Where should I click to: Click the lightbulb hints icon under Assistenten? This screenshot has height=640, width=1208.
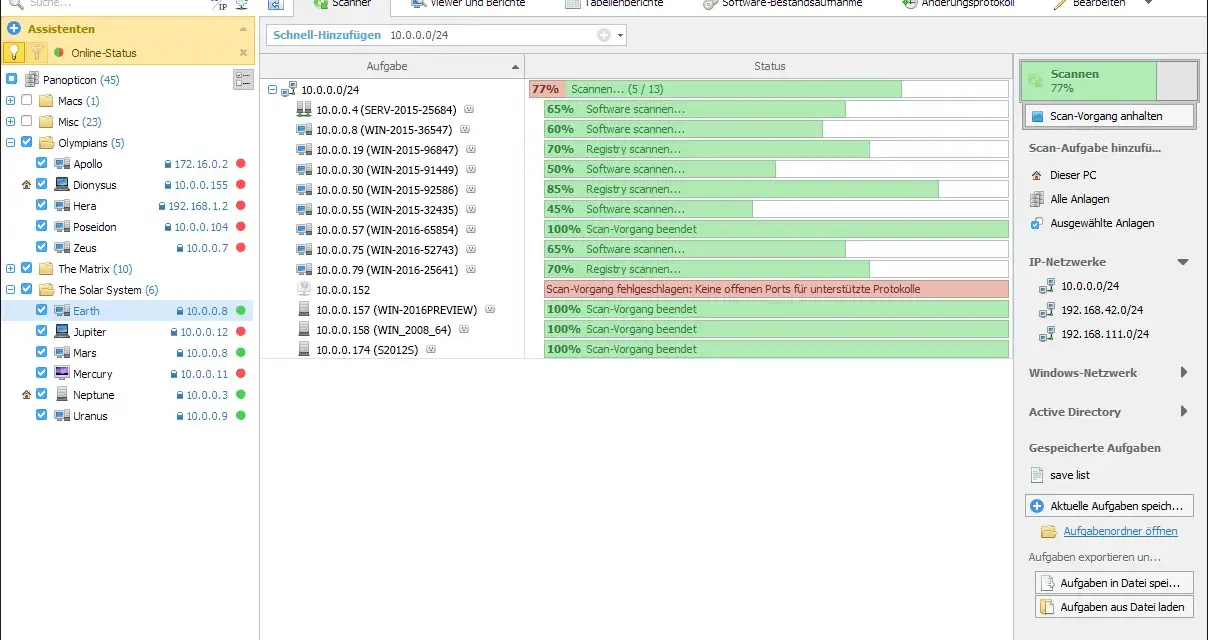14,52
